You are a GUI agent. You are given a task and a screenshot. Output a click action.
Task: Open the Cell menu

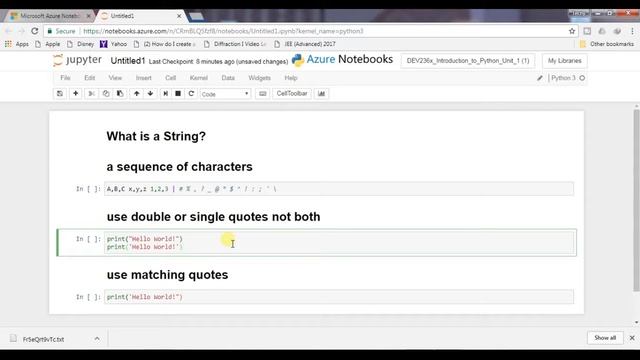171,78
